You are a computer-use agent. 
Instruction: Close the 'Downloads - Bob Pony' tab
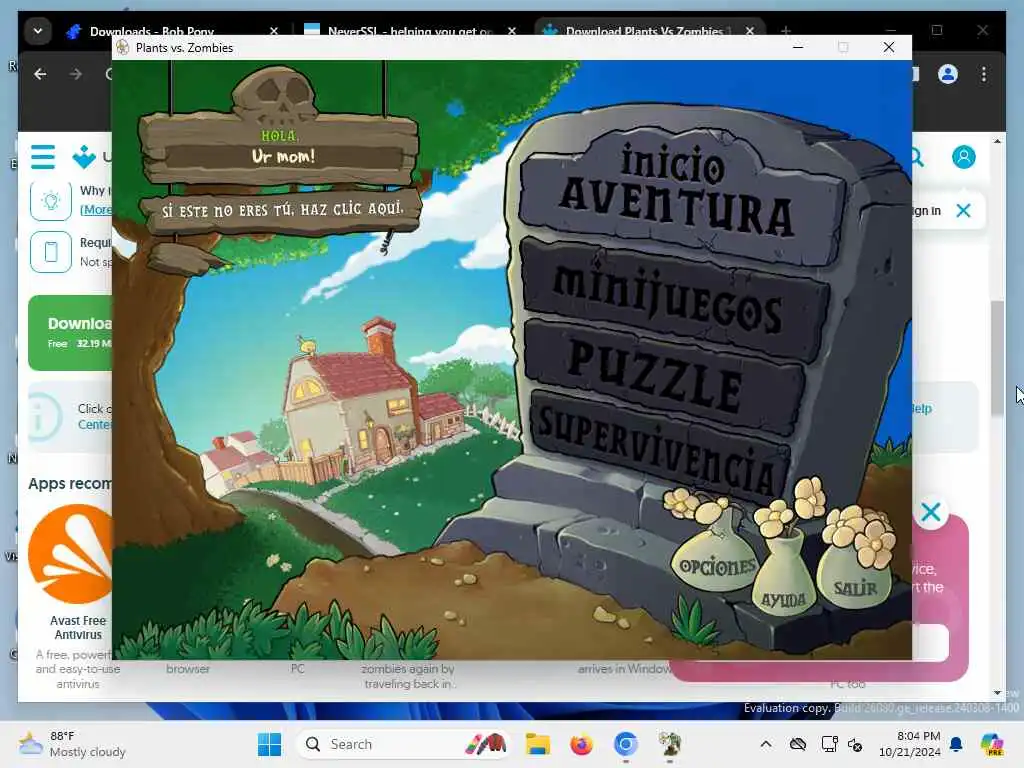tap(274, 31)
